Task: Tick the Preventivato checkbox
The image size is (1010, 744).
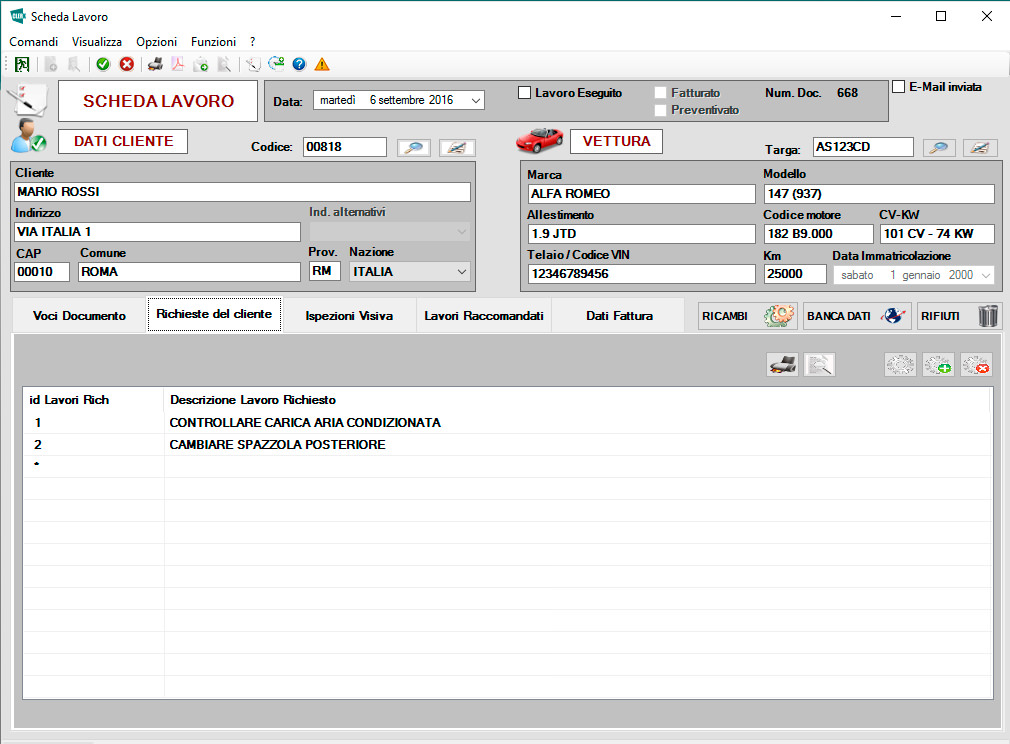Action: pos(660,110)
